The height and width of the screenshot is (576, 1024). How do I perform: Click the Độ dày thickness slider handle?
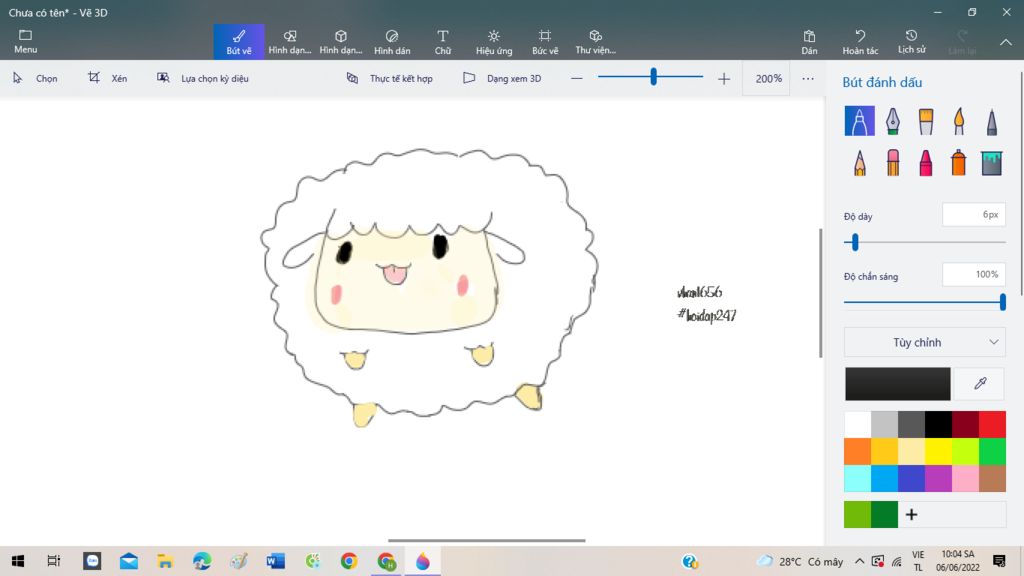pos(855,242)
